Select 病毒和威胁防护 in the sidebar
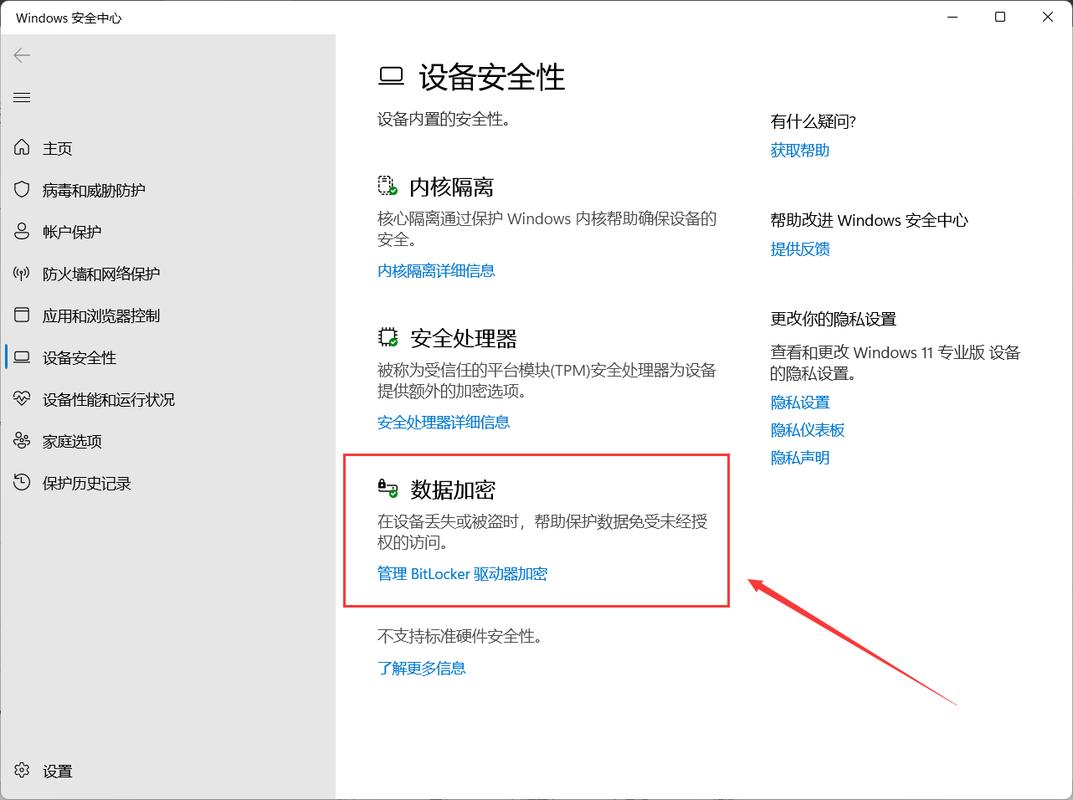The width and height of the screenshot is (1073, 800). click(x=97, y=189)
